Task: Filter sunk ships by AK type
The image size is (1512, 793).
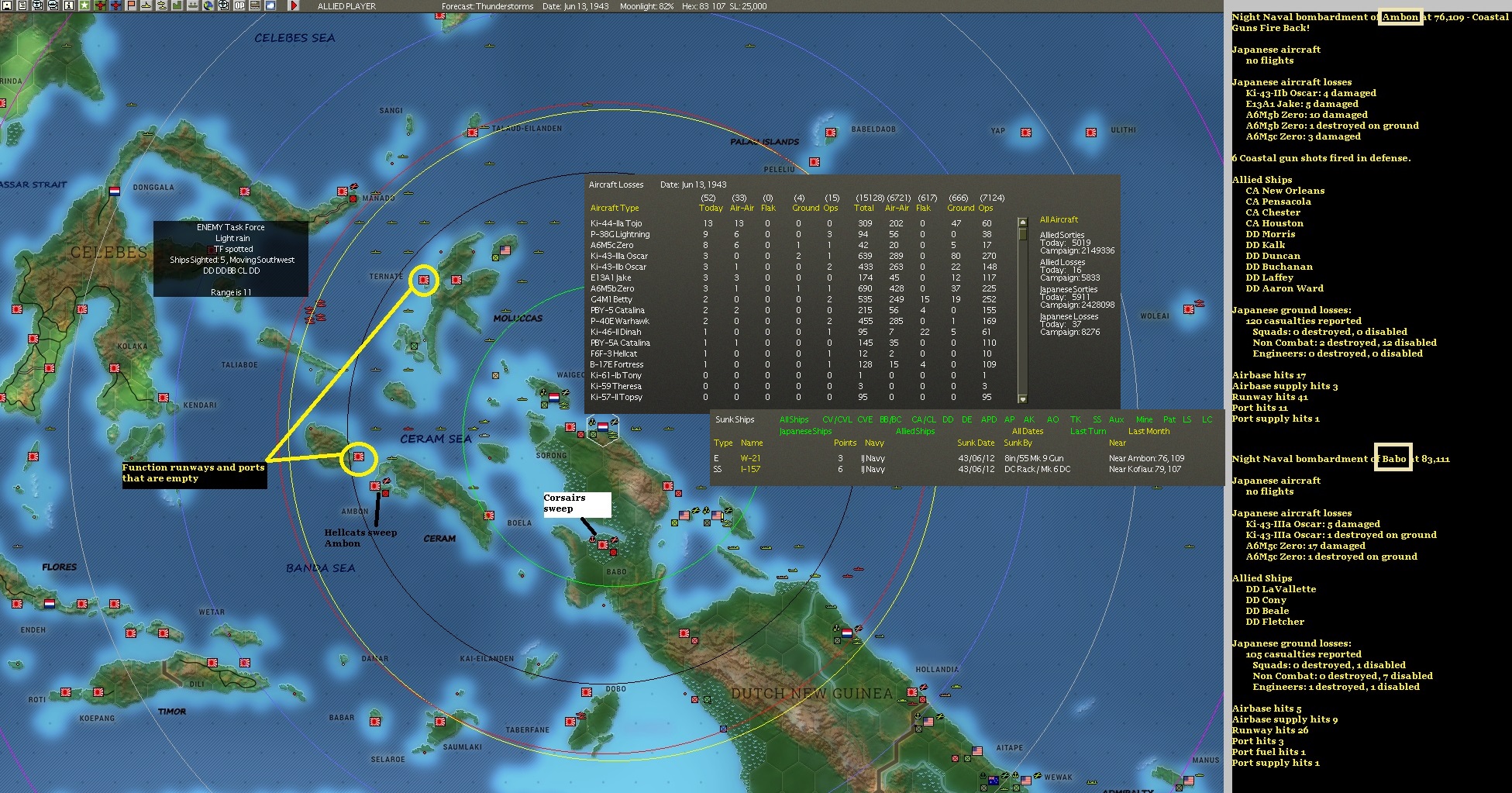Action: 1029,419
